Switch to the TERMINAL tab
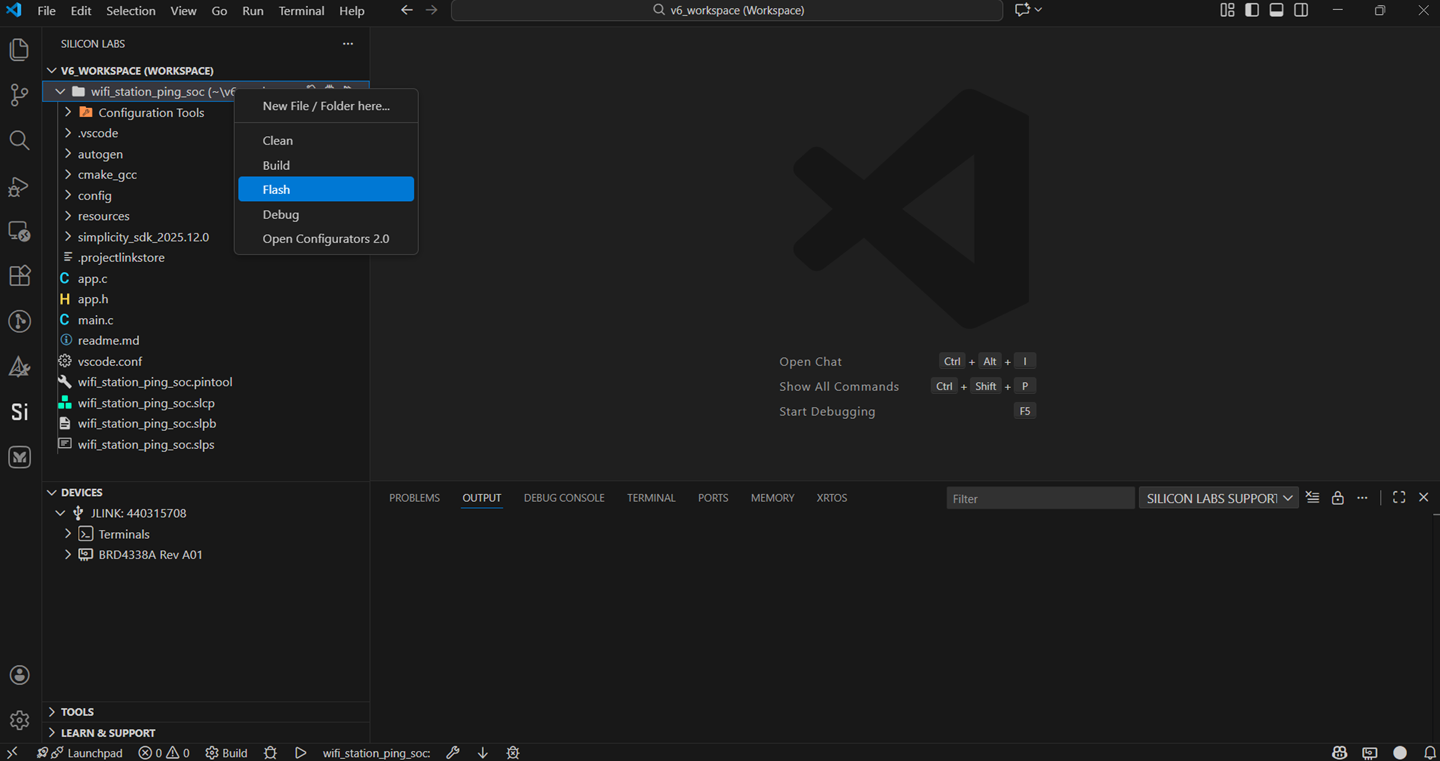The width and height of the screenshot is (1440, 761). 650,497
